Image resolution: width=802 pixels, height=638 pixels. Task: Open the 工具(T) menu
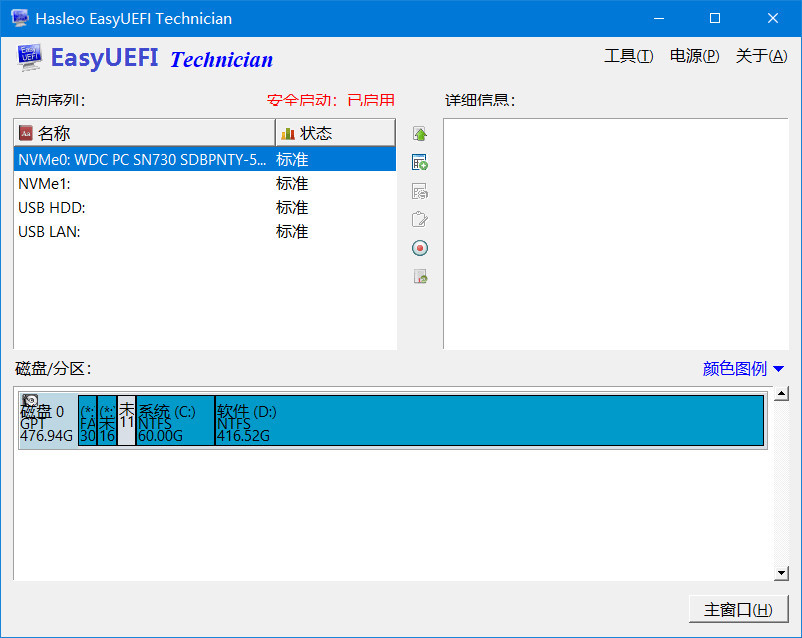pyautogui.click(x=628, y=56)
